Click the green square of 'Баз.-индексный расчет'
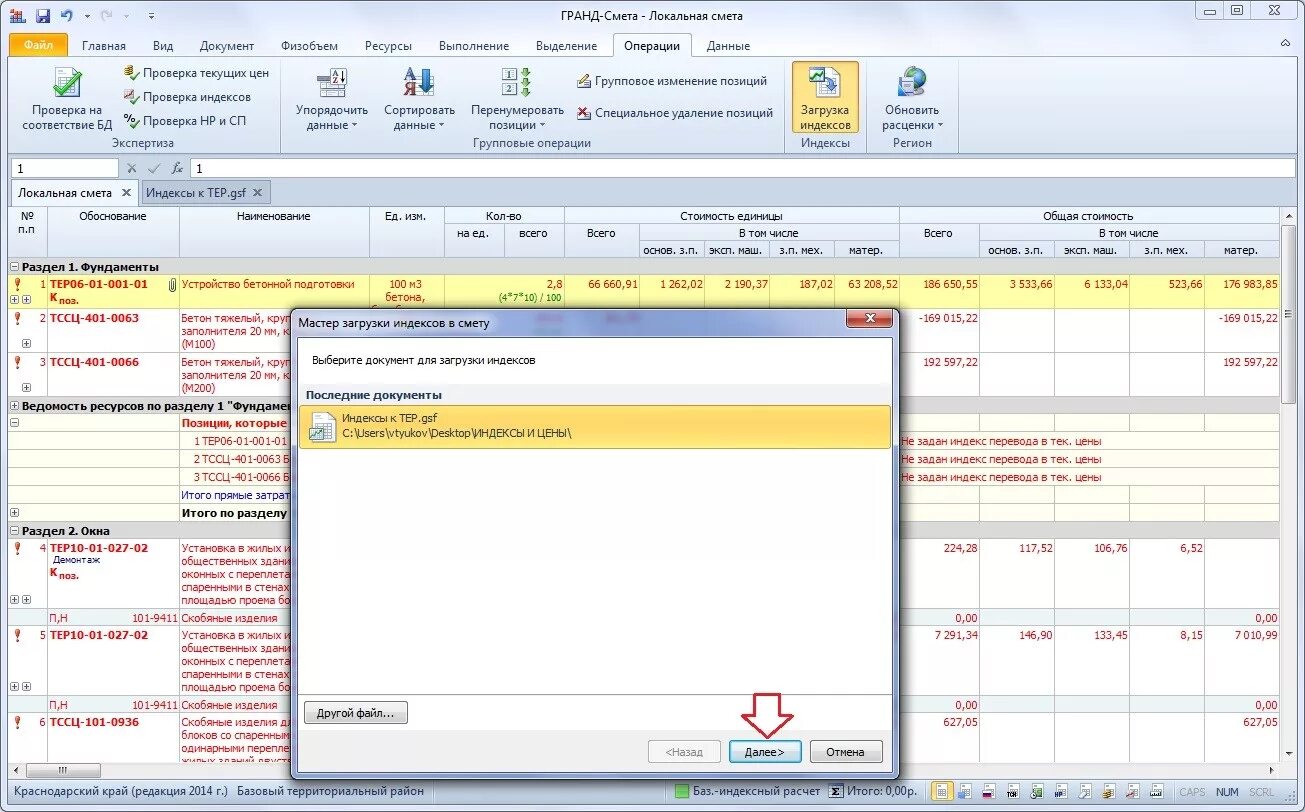This screenshot has width=1305, height=812. pos(682,791)
